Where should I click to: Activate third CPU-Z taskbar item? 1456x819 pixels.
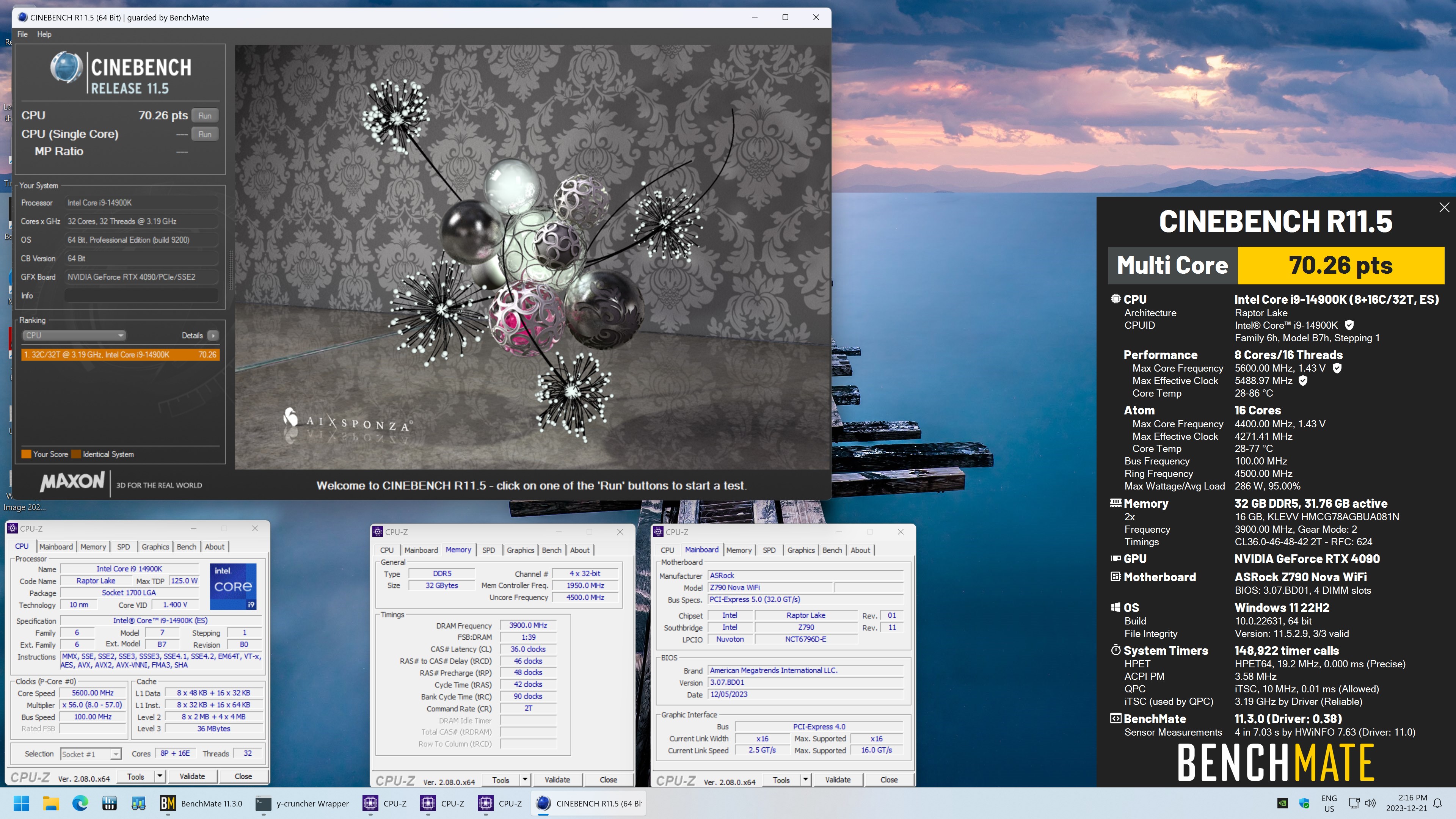click(x=501, y=803)
